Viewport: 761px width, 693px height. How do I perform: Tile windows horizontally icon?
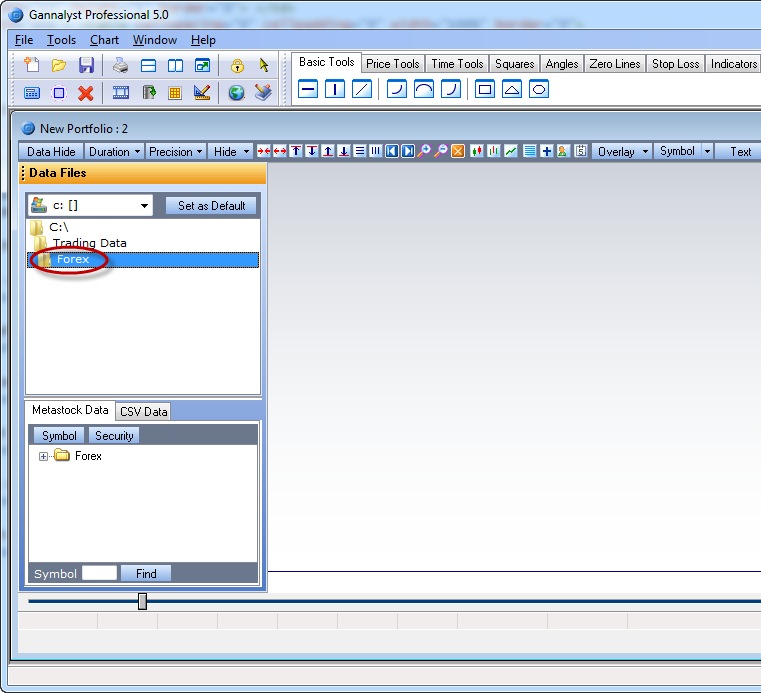coord(148,66)
